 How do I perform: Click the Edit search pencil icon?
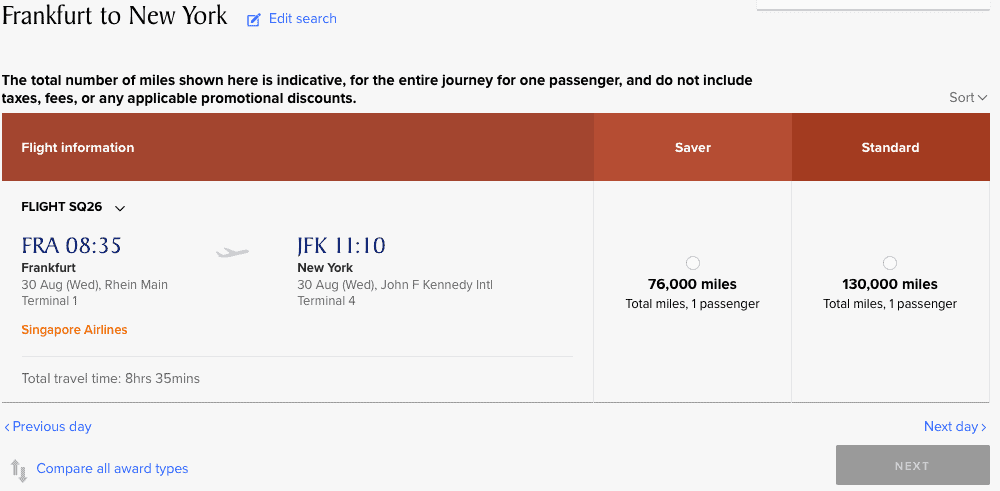click(x=254, y=20)
